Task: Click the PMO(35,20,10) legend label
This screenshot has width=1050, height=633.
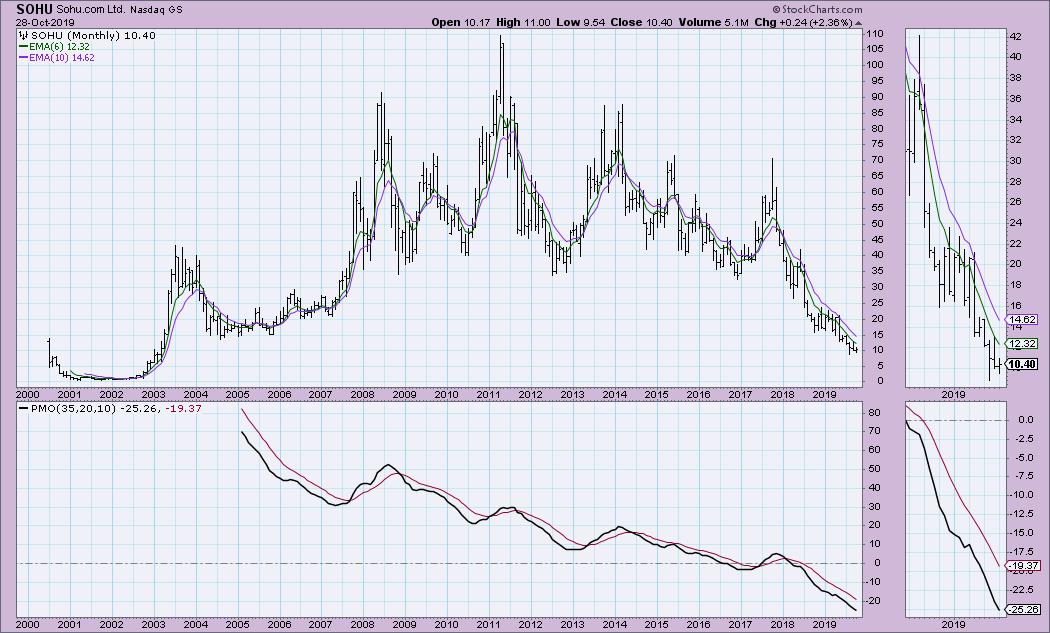Action: click(x=73, y=409)
